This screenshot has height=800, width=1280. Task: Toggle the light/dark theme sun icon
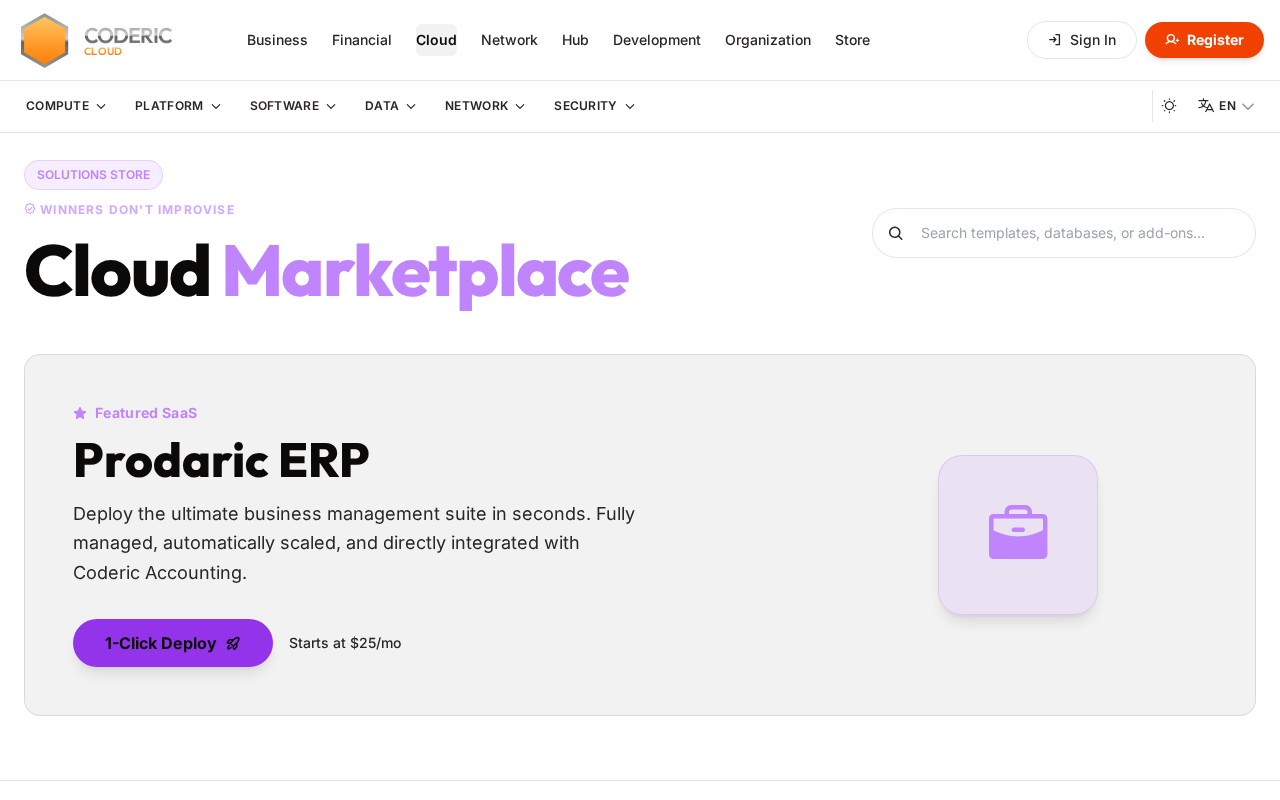1169,106
